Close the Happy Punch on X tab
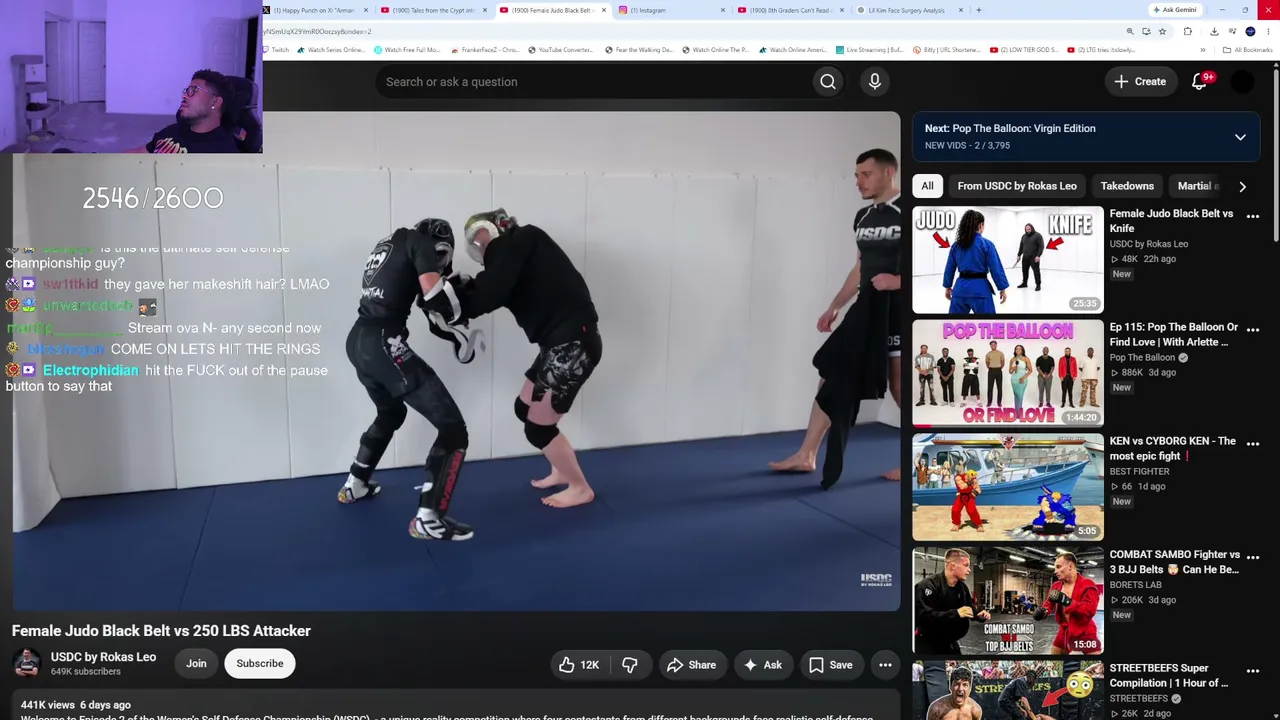This screenshot has height=720, width=1280. (x=366, y=10)
